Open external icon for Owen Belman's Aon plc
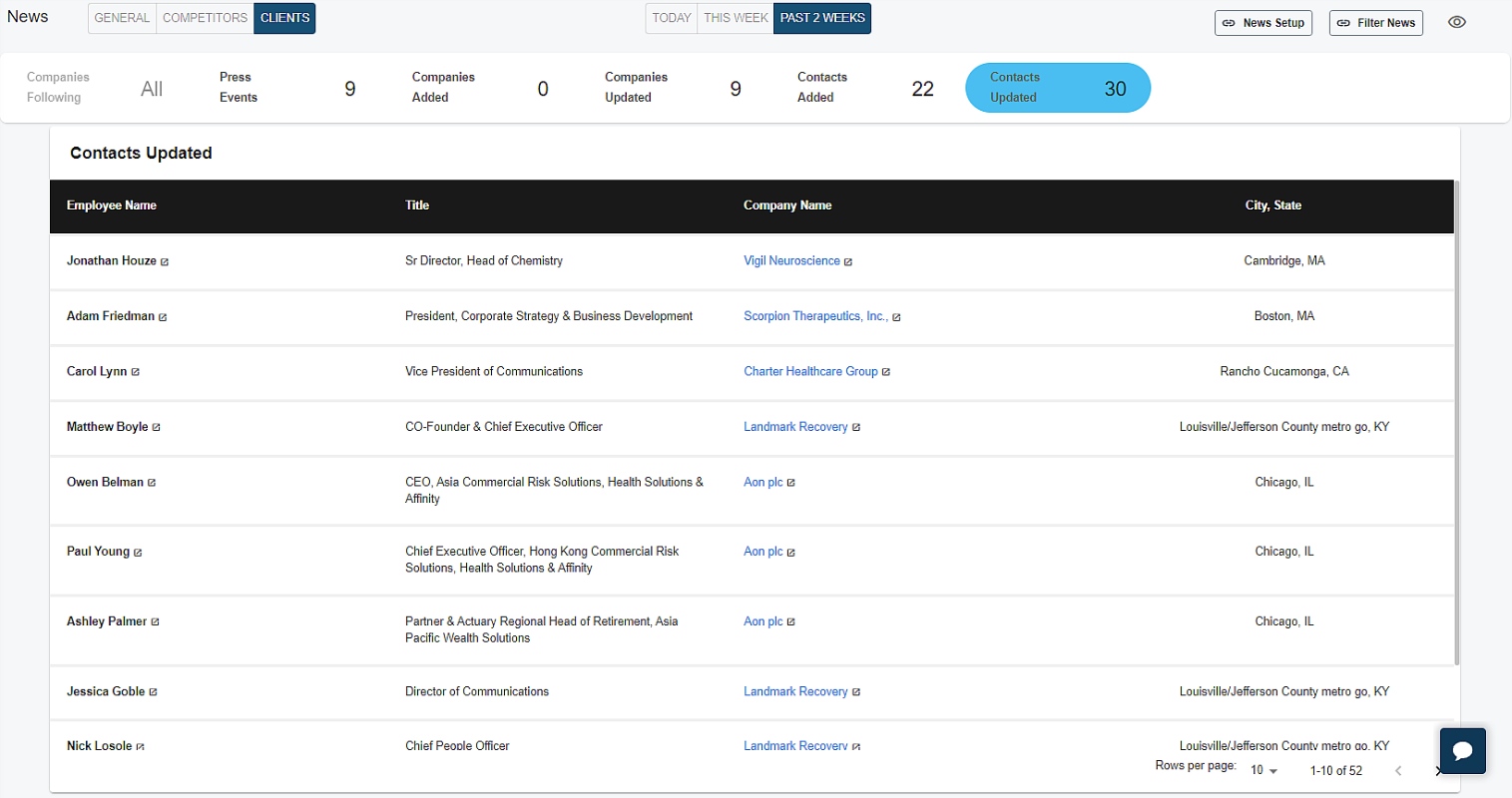The height and width of the screenshot is (798, 1512). point(791,483)
